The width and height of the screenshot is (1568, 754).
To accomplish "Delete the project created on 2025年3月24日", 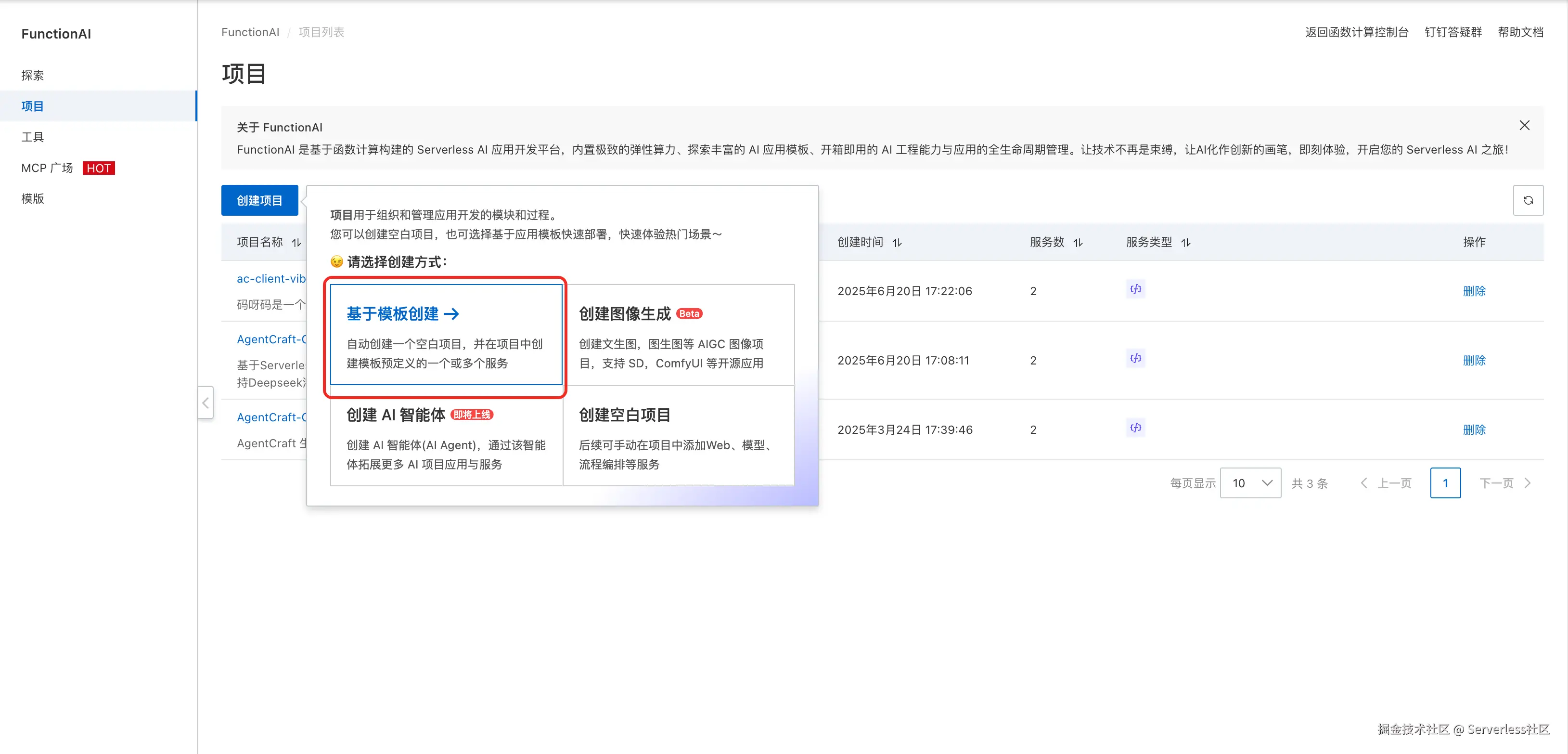I will tap(1474, 430).
